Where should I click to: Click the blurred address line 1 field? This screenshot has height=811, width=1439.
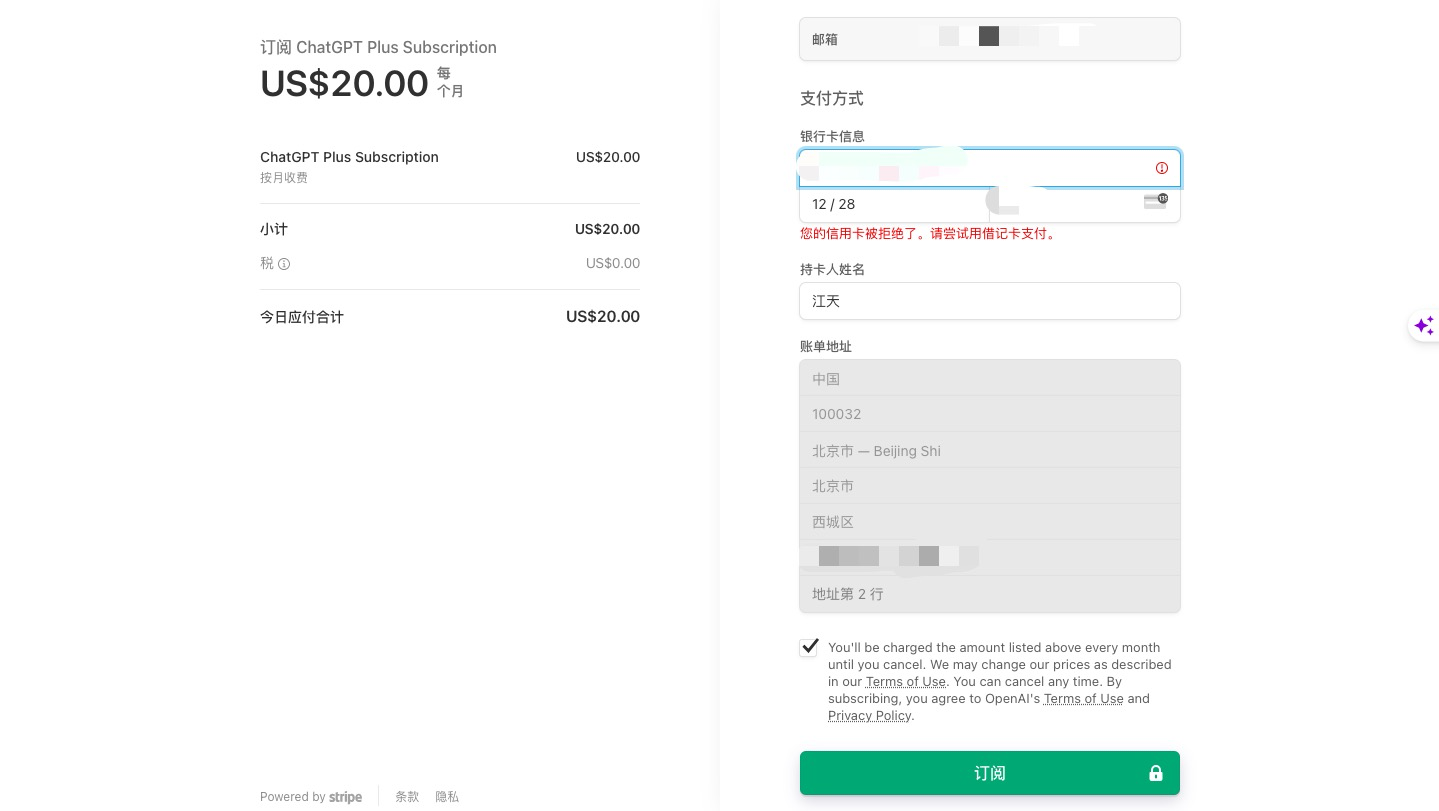click(x=990, y=558)
